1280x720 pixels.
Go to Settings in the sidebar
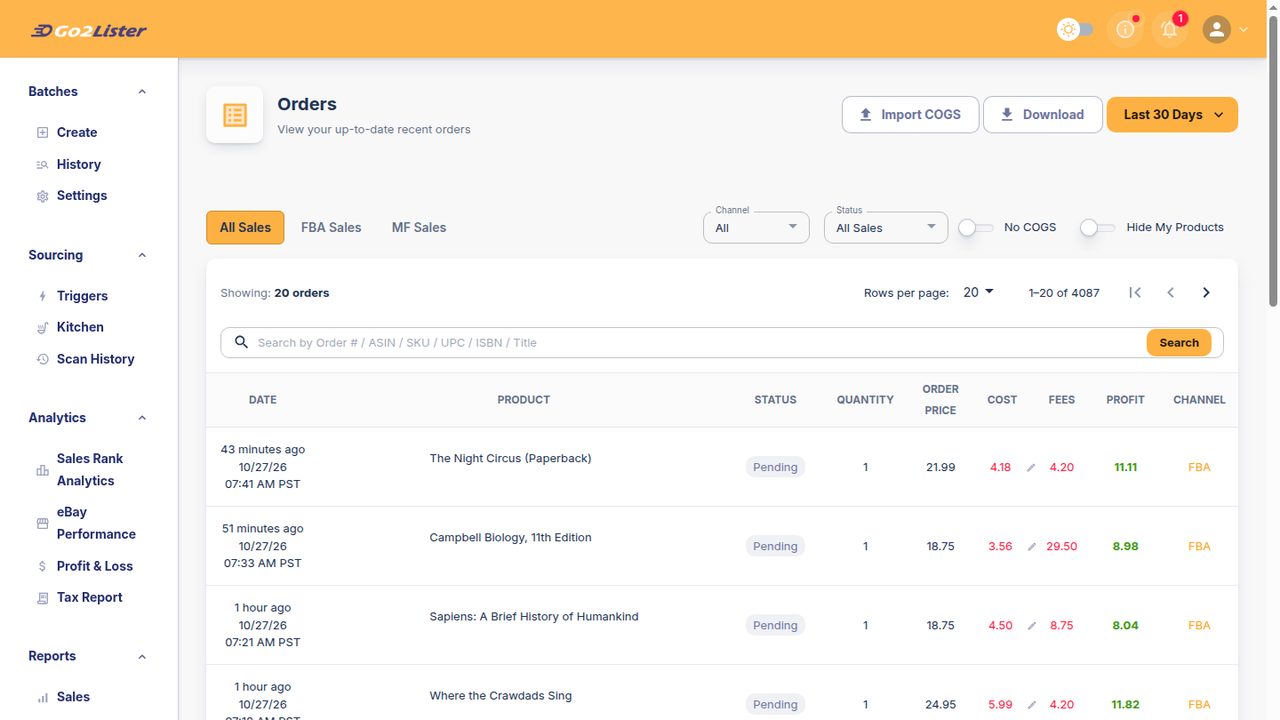(82, 195)
